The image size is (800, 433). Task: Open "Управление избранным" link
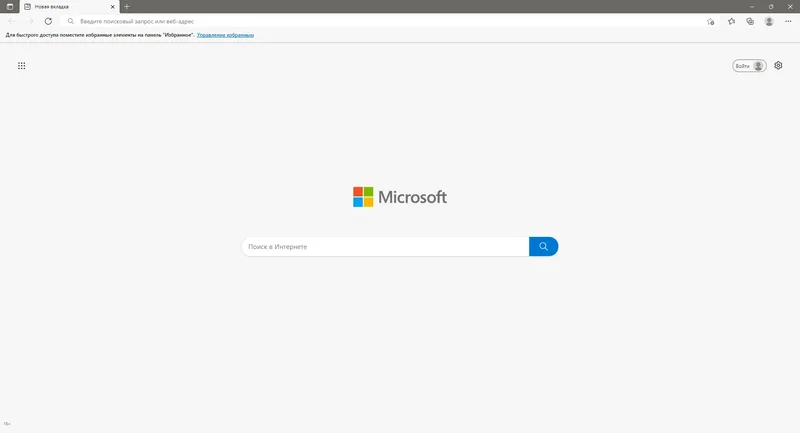(x=226, y=35)
